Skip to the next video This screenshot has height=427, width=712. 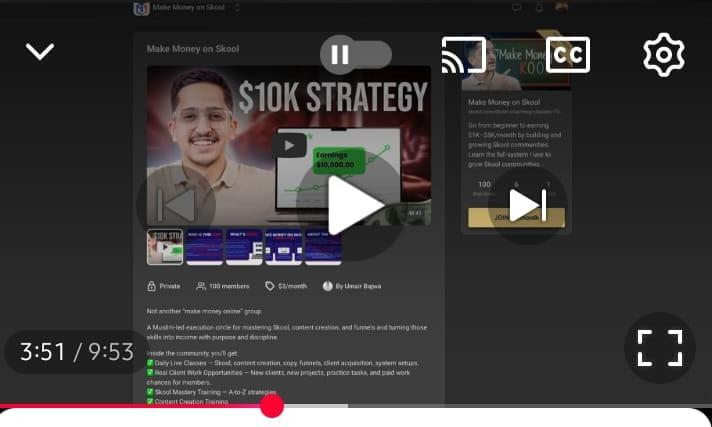[528, 205]
